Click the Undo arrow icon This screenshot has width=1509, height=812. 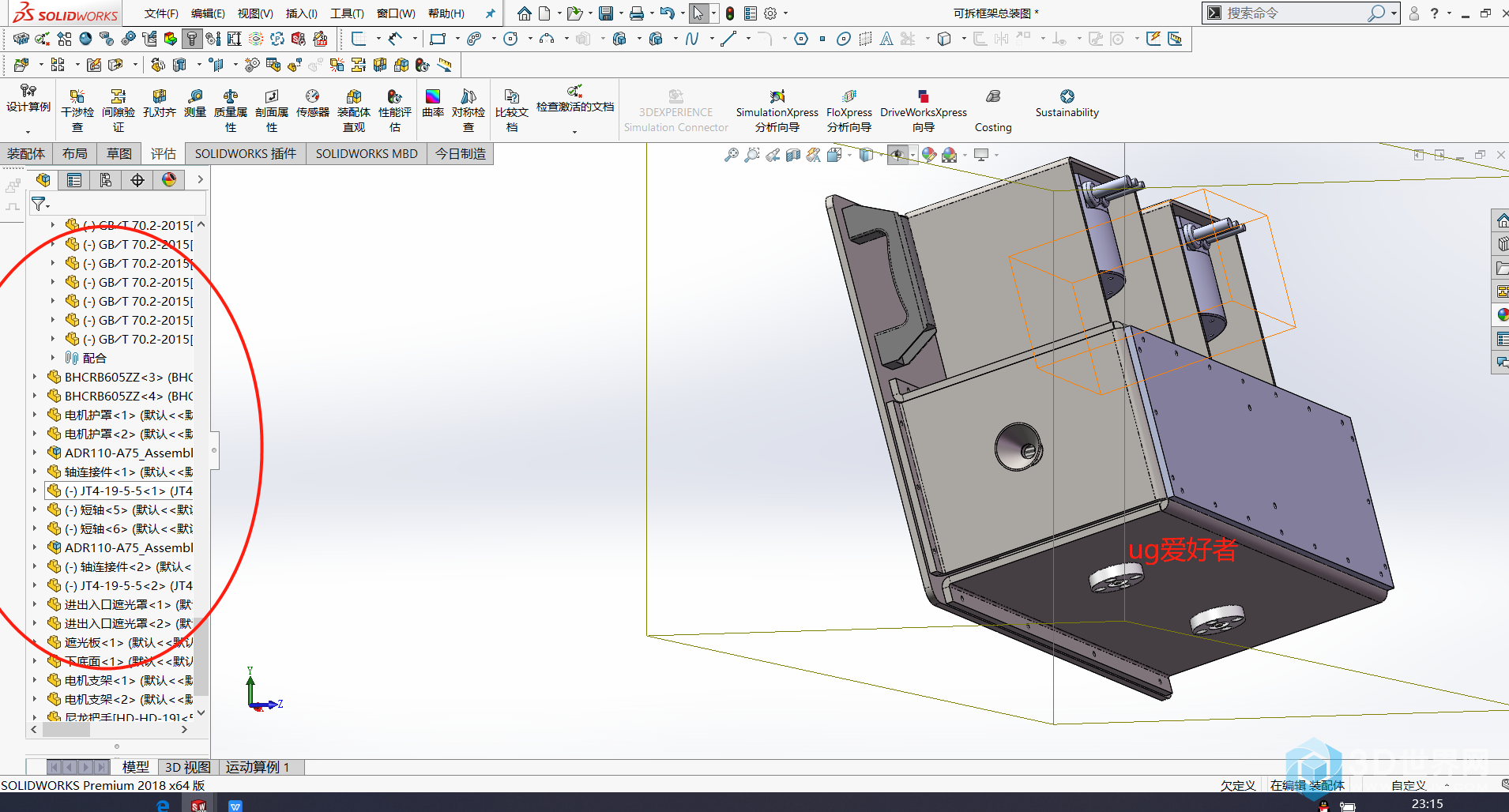(x=668, y=13)
